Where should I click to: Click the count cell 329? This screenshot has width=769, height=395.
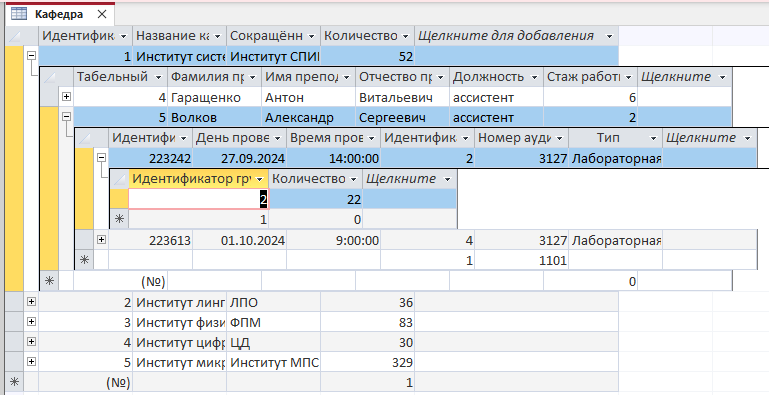367,362
